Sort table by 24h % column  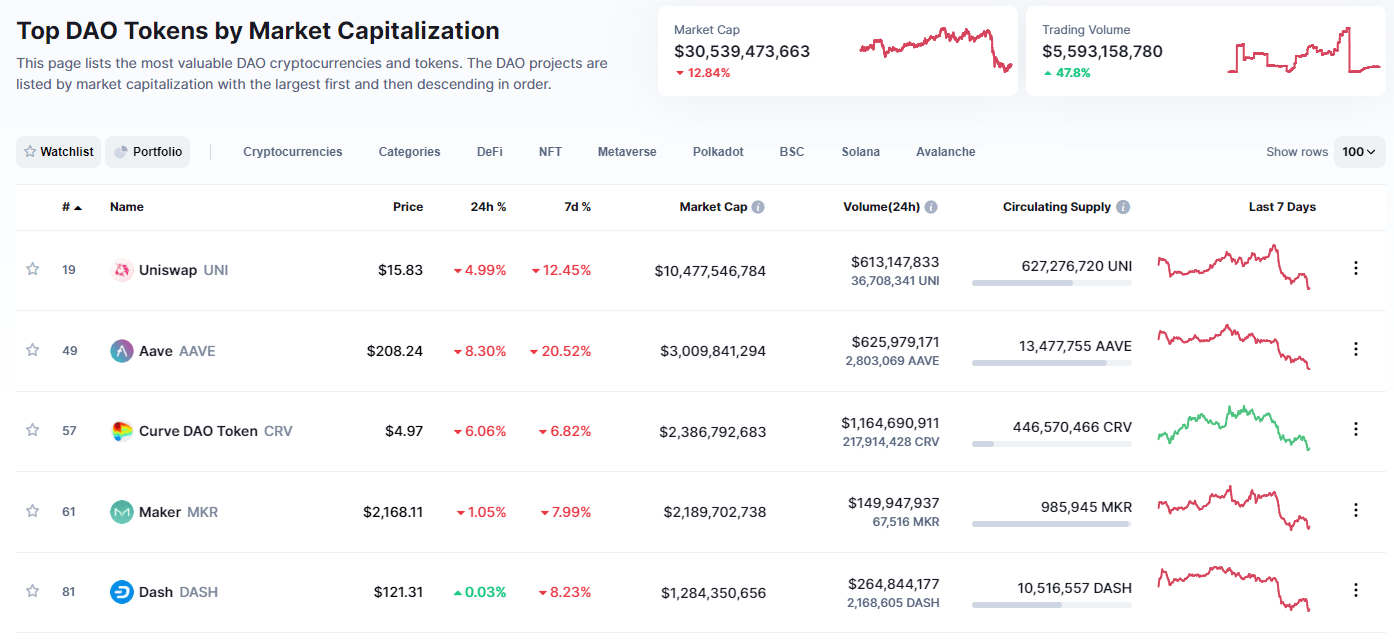489,207
